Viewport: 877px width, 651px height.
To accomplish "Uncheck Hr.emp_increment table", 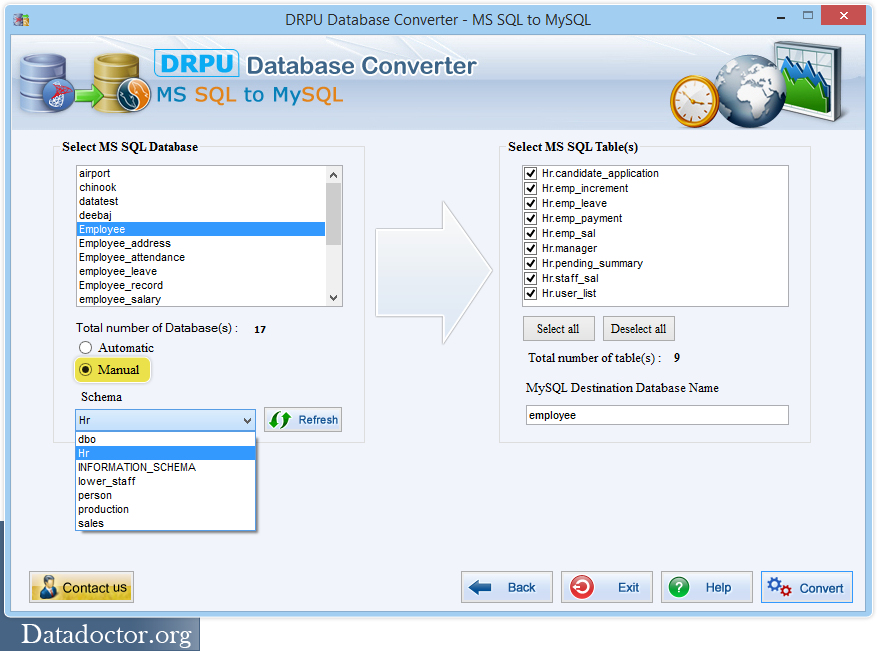I will tap(531, 188).
